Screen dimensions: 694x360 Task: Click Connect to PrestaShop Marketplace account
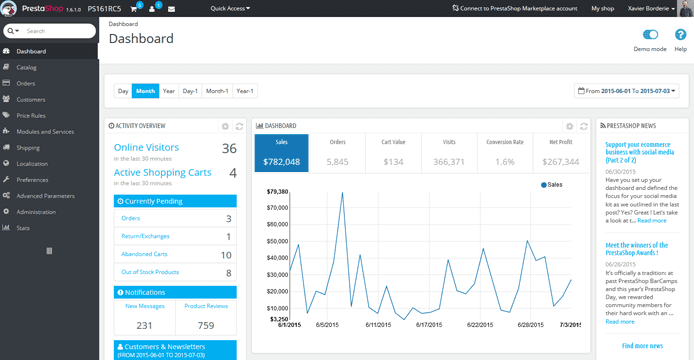[x=515, y=8]
